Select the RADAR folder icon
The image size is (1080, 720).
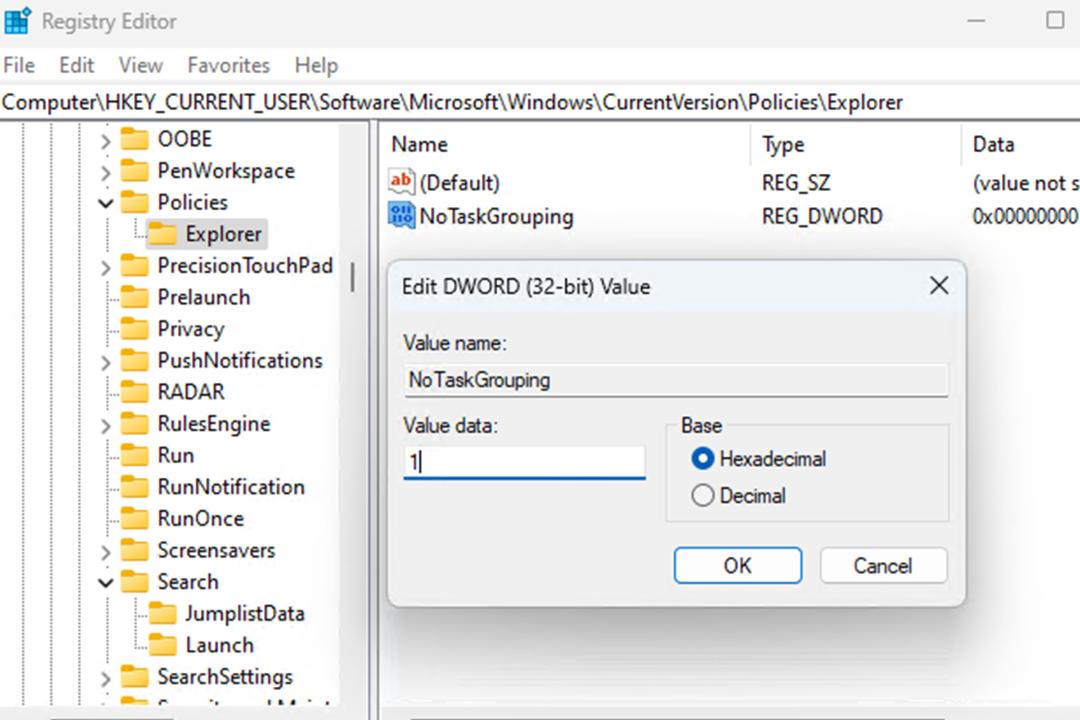tap(135, 392)
